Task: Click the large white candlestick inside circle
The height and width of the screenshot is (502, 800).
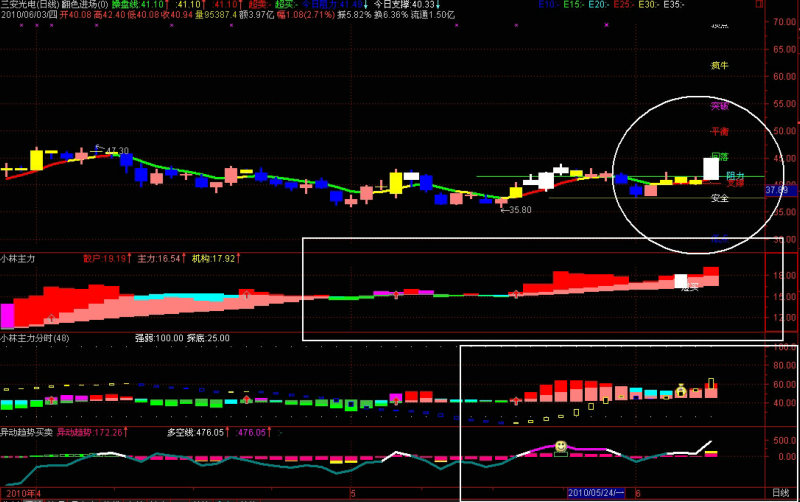Action: (x=711, y=169)
